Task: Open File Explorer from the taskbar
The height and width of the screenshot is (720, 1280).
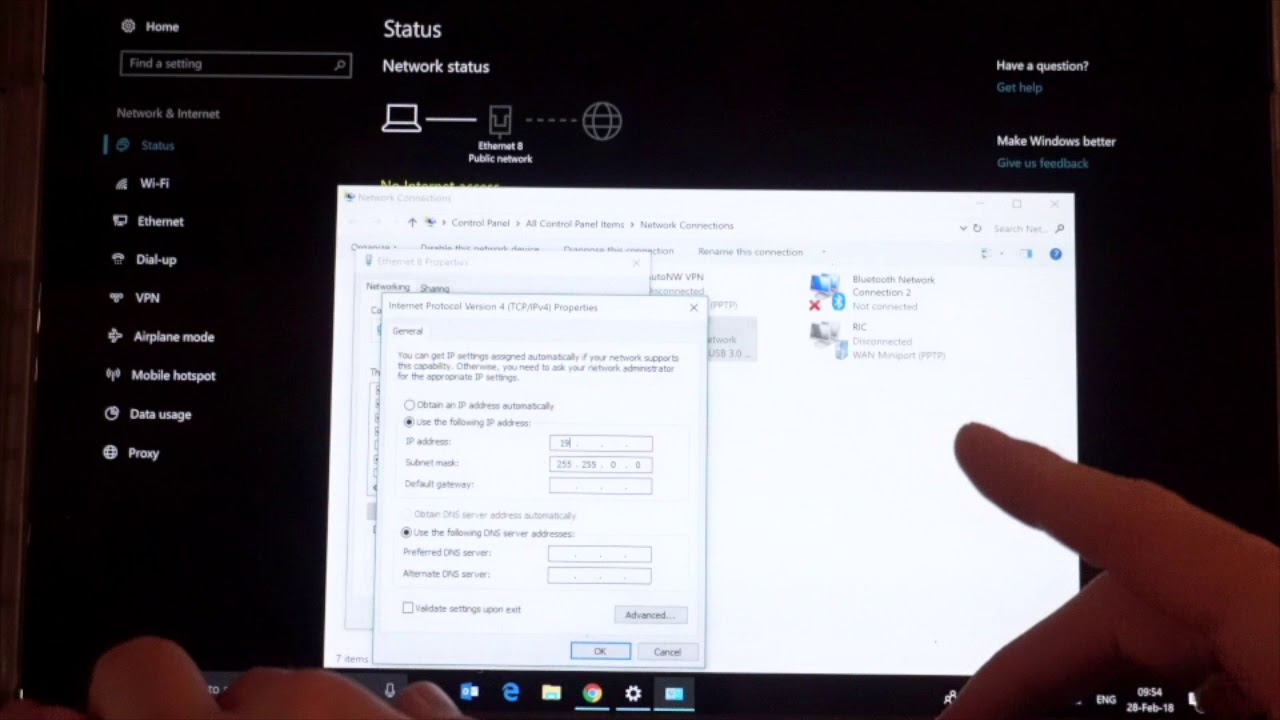Action: (551, 692)
